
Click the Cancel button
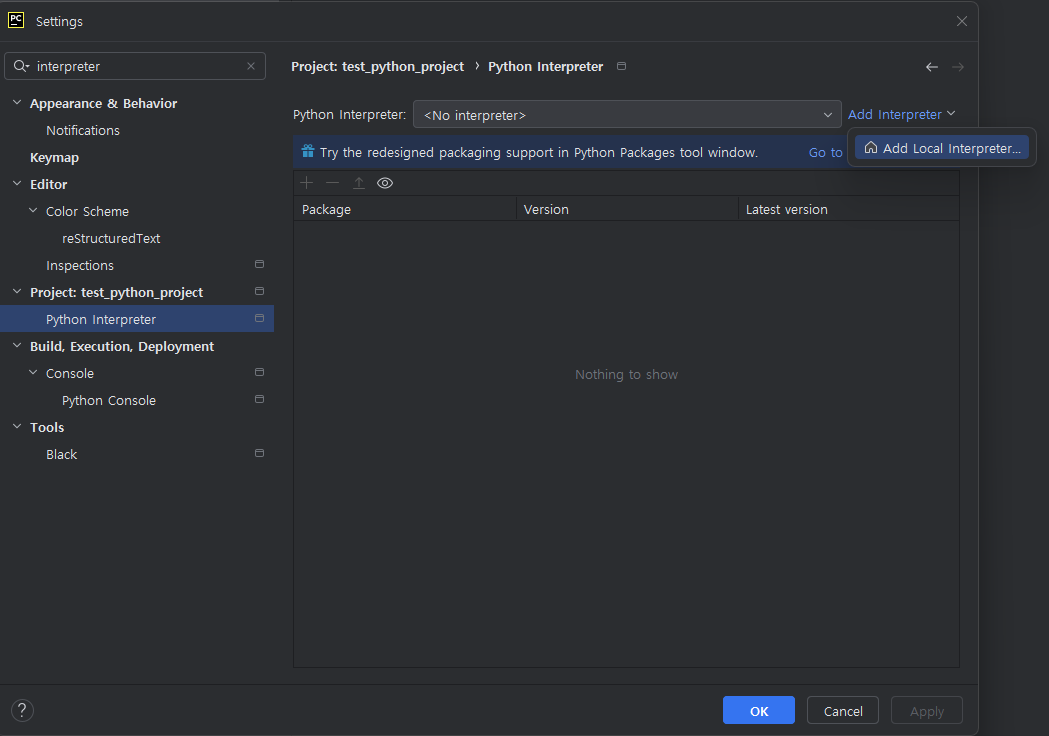[843, 711]
